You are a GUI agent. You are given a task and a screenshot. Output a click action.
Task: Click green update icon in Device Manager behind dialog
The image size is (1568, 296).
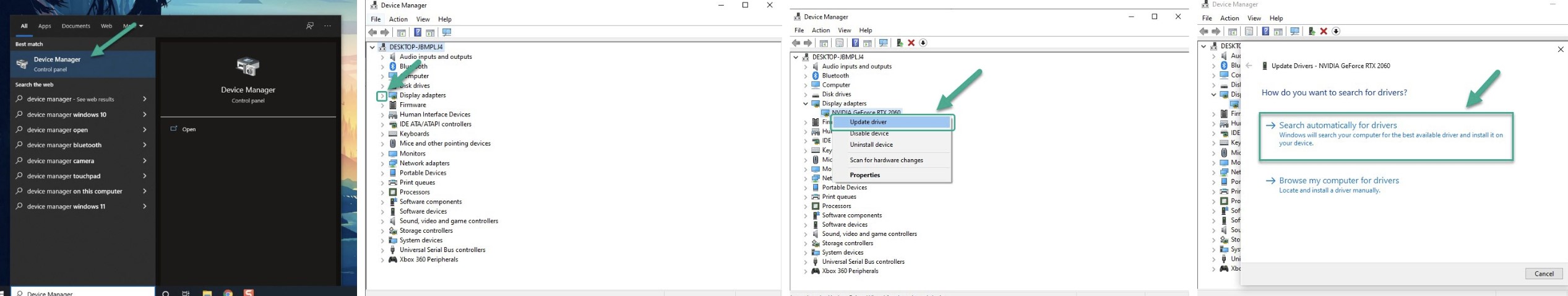[x=1311, y=32]
